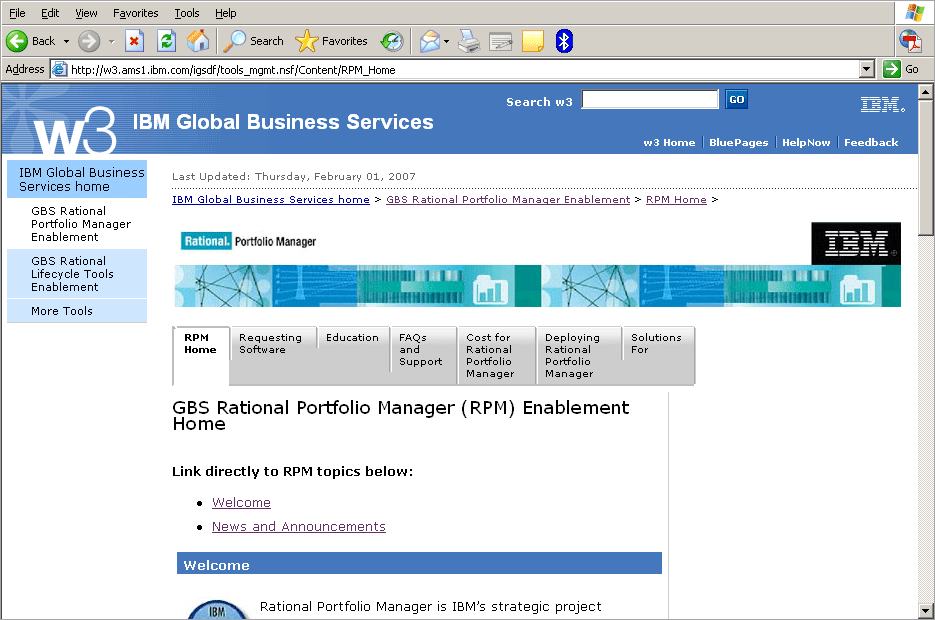The image size is (935, 620).
Task: Open the Solutions For tab
Action: pyautogui.click(x=659, y=355)
